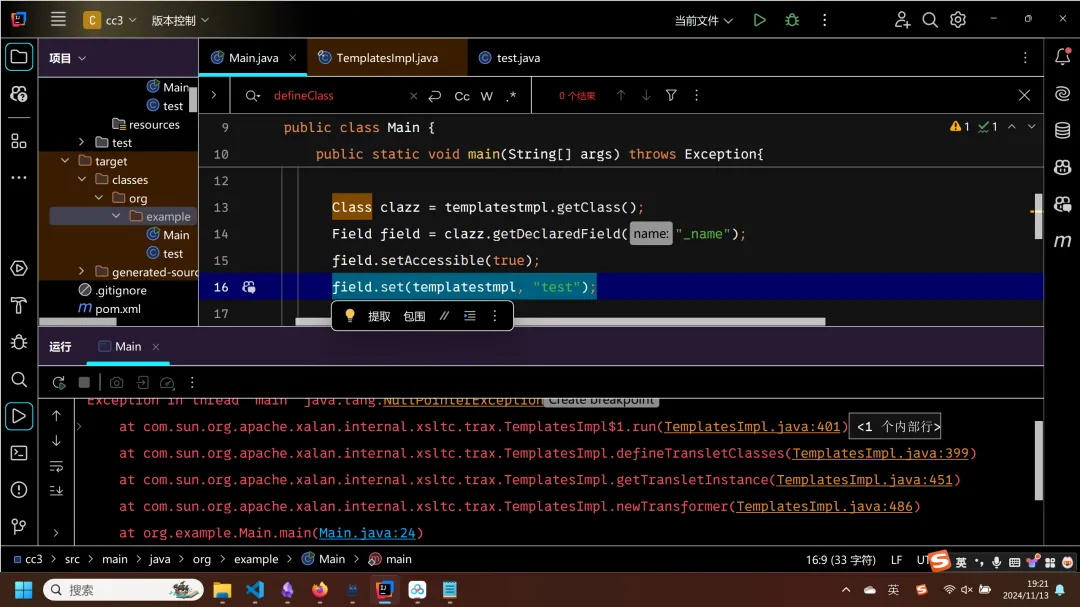The image size is (1080, 607).
Task: Expand the test folder in the project tree
Action: 81,142
